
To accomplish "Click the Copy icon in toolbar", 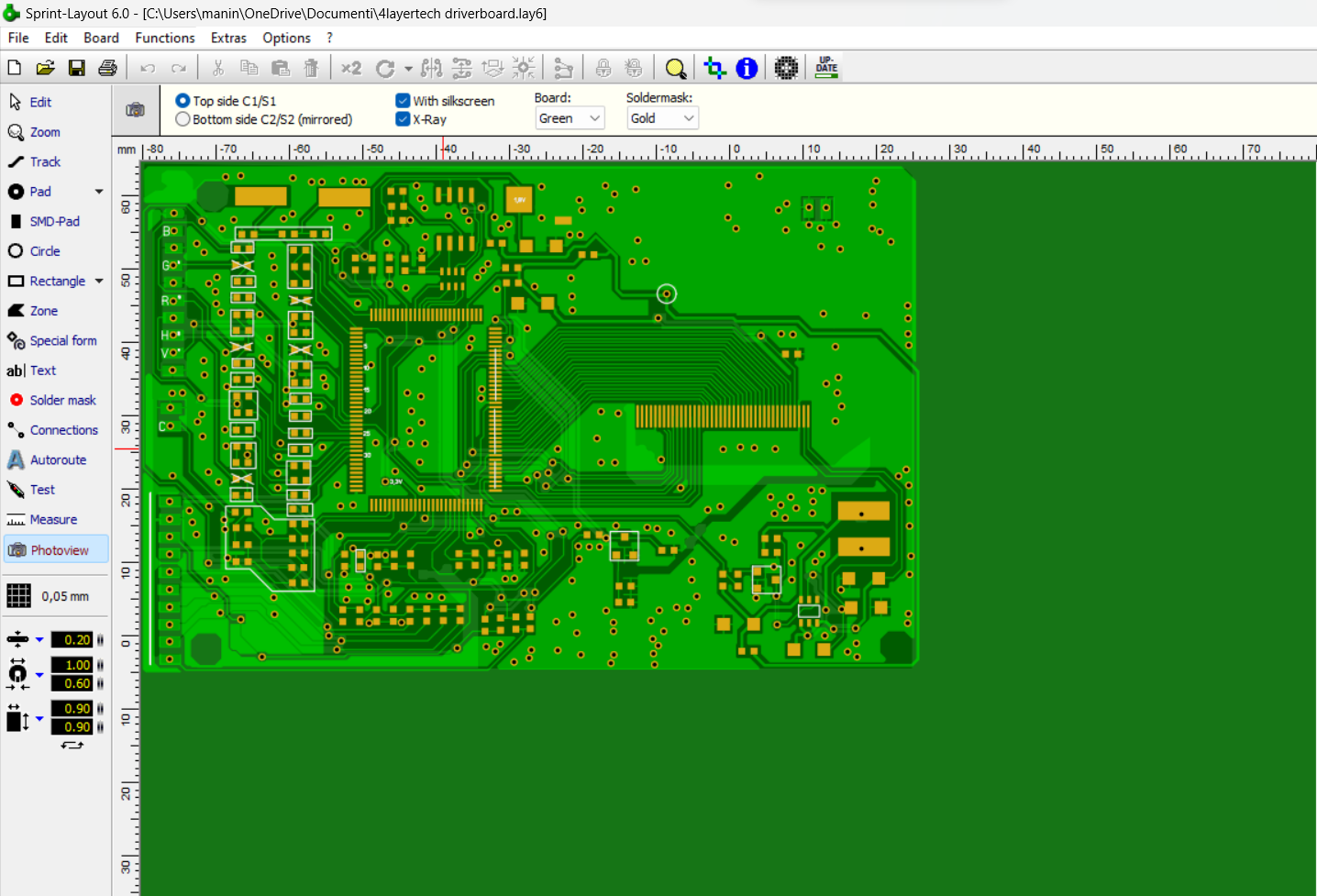I will pyautogui.click(x=249, y=68).
